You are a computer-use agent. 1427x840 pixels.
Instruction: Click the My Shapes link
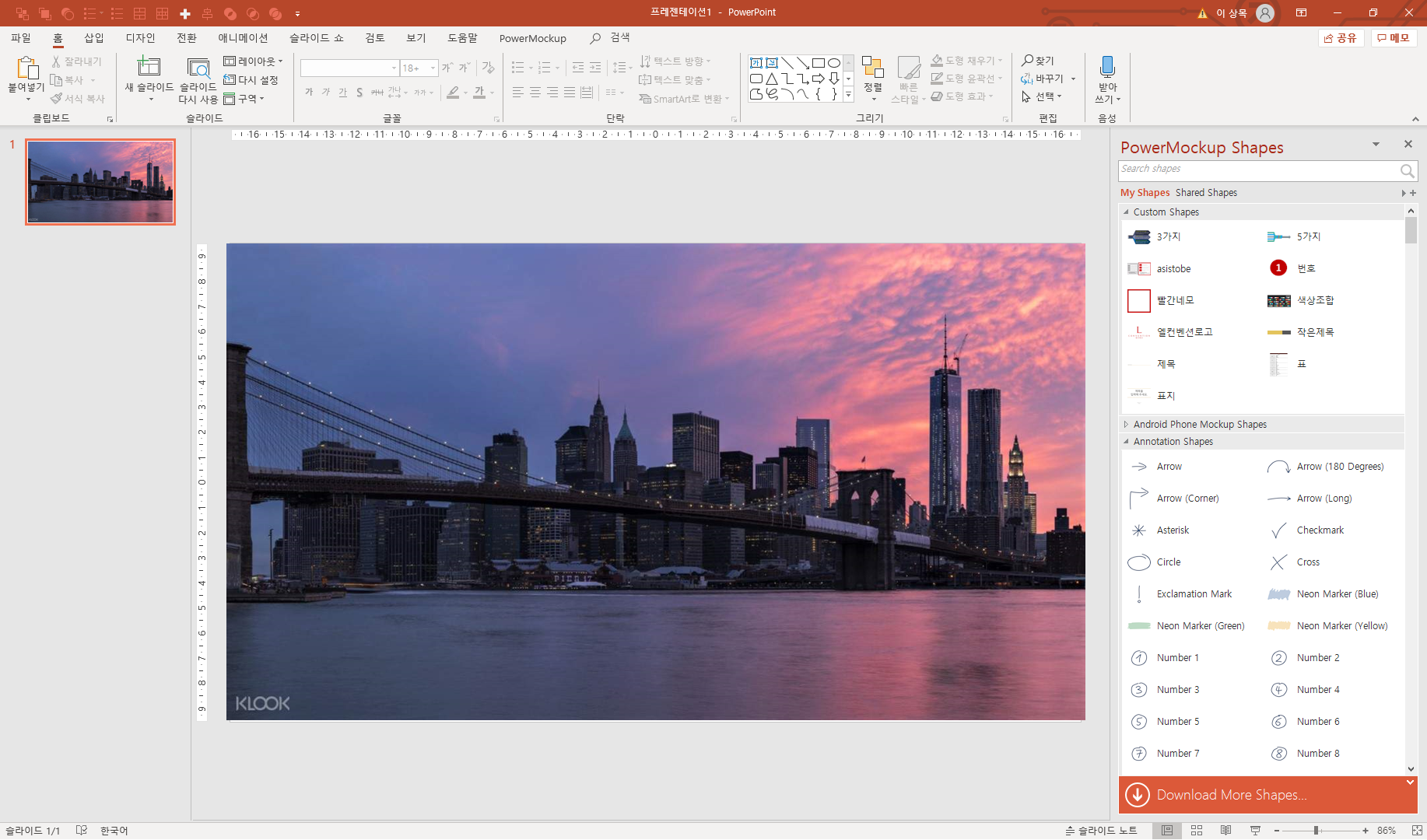[x=1145, y=193]
